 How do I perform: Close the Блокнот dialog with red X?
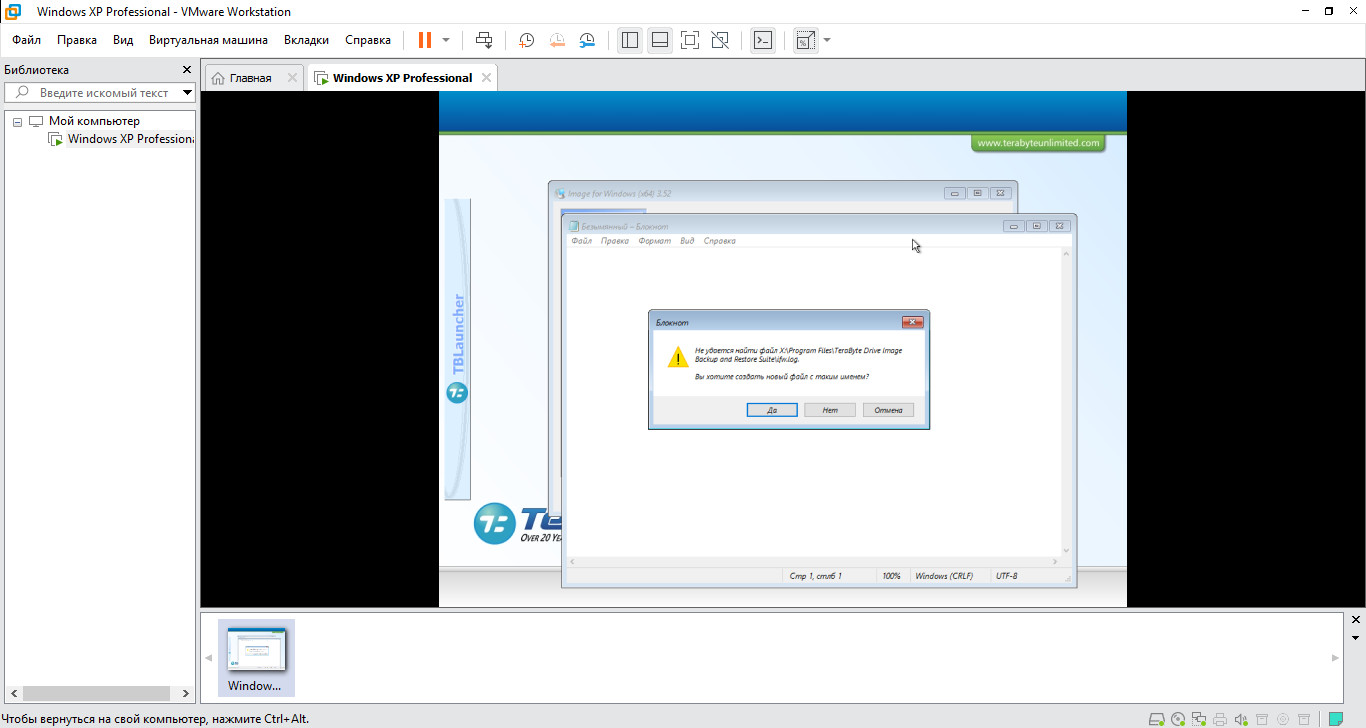912,322
